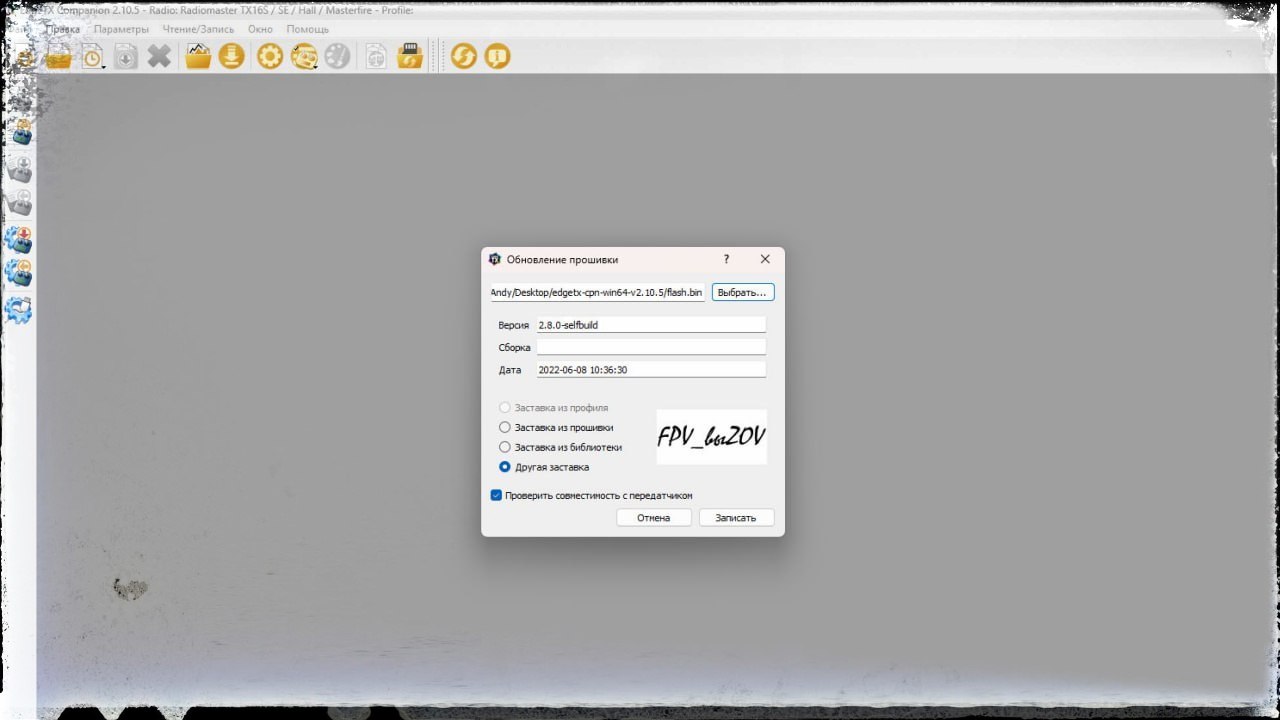
Task: Click the 'Отмена' button
Action: pyautogui.click(x=653, y=518)
